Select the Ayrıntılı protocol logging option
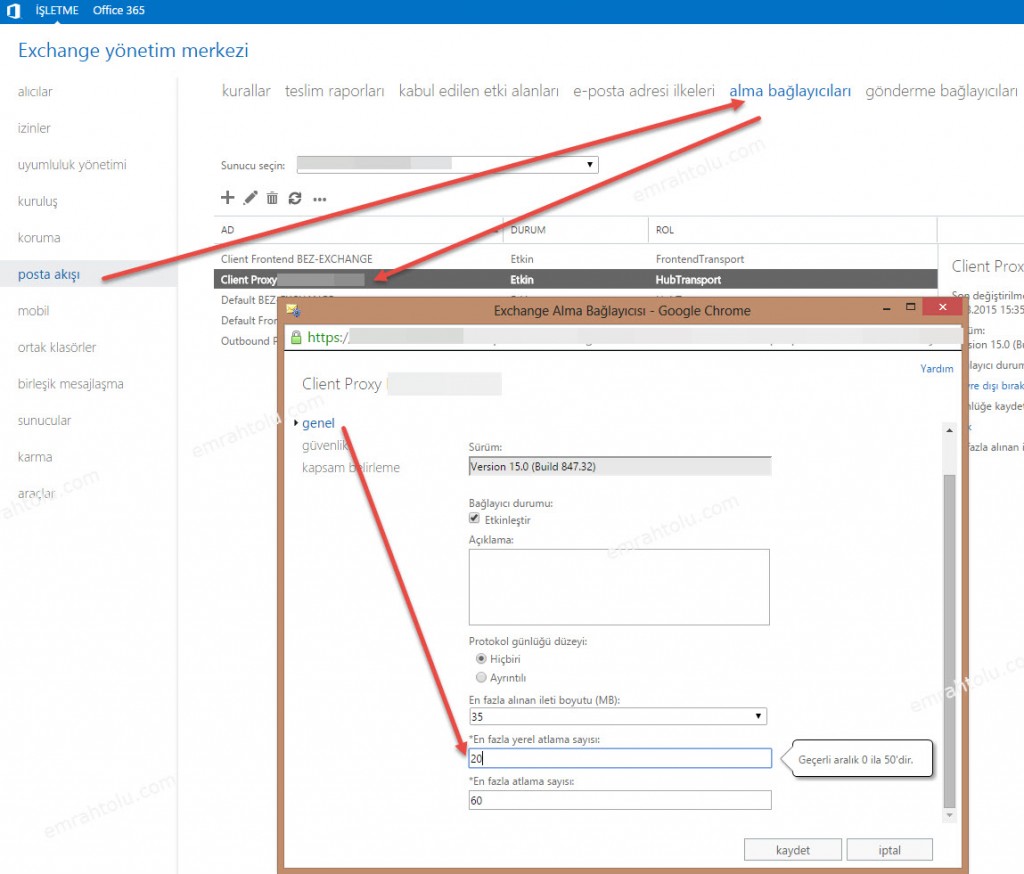The image size is (1024, 874). (x=482, y=677)
